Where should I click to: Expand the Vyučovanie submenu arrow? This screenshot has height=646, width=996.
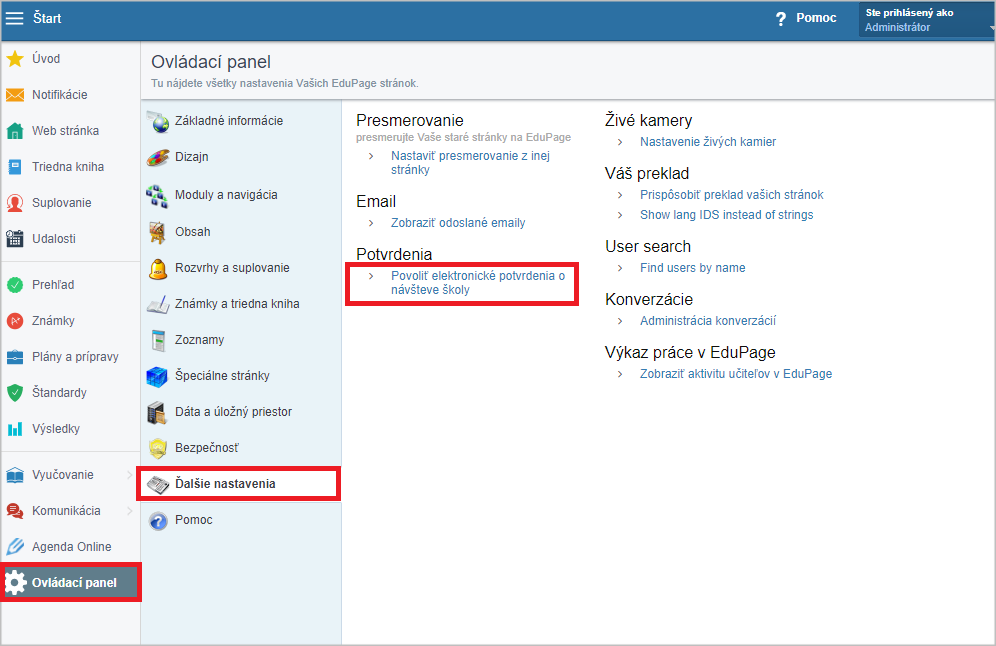130,475
